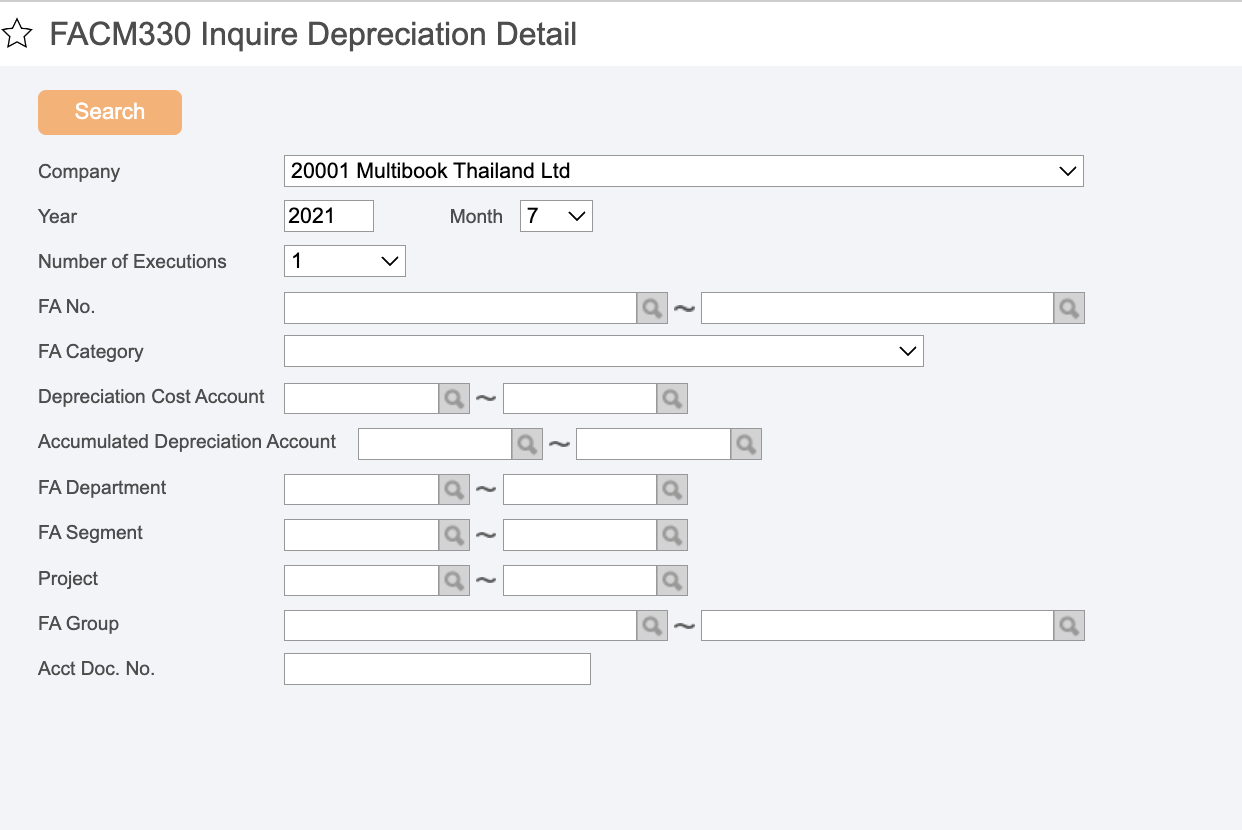Viewport: 1242px width, 830px height.
Task: Open lookup for FA Group to field
Action: pyautogui.click(x=1069, y=626)
